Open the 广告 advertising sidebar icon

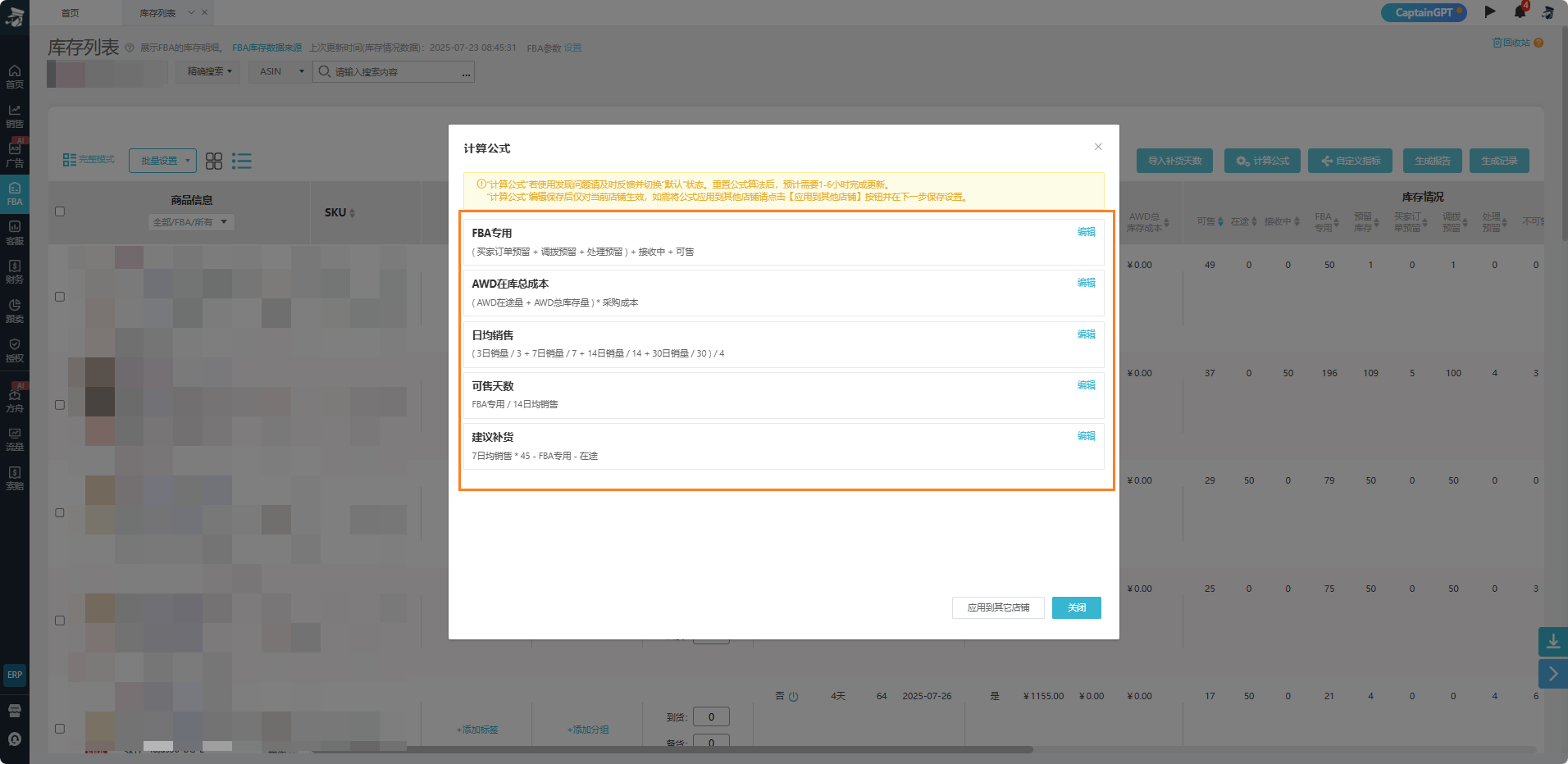(15, 154)
